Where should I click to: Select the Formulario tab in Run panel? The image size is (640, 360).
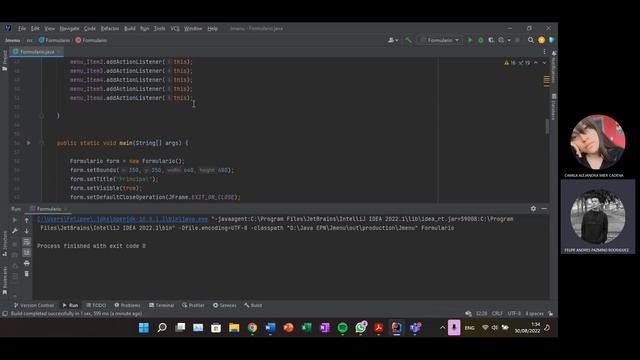point(48,209)
